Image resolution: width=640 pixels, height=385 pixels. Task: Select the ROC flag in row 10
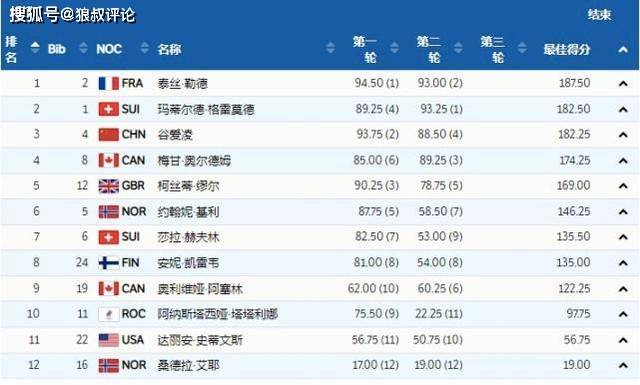[x=109, y=314]
